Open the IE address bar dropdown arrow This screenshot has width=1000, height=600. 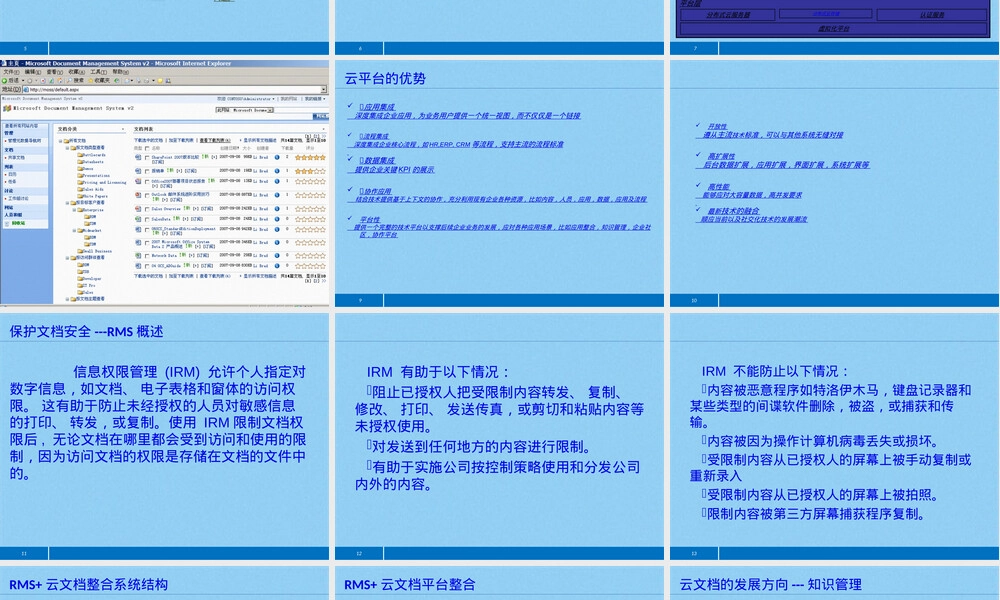pos(324,89)
